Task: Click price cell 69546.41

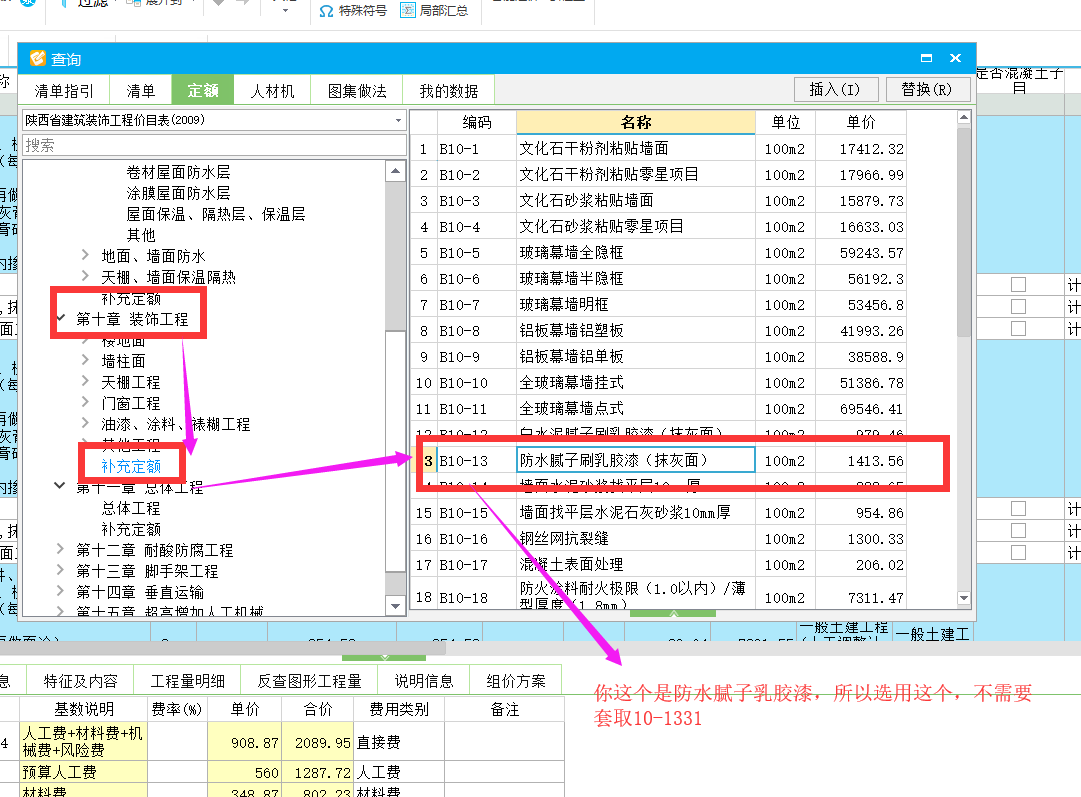Action: pos(861,409)
